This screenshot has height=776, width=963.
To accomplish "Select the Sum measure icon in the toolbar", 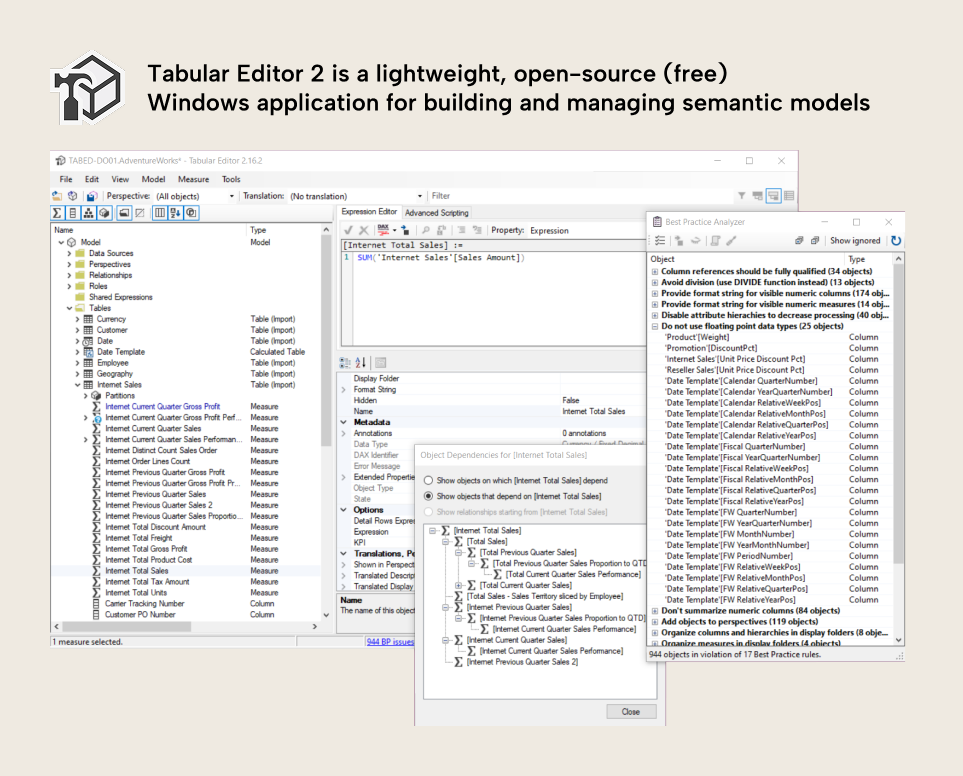I will [x=56, y=212].
